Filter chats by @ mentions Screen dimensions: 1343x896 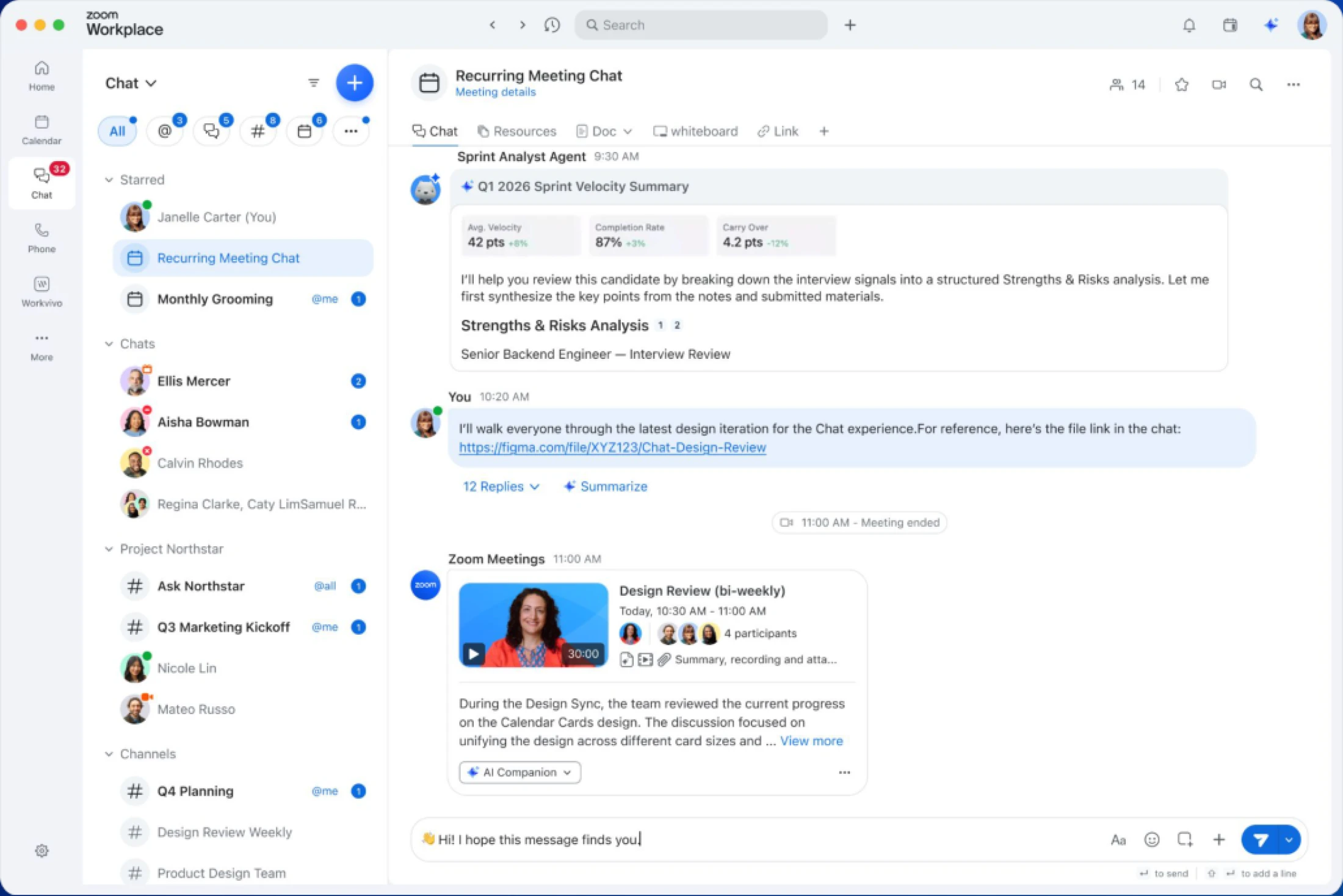[165, 131]
